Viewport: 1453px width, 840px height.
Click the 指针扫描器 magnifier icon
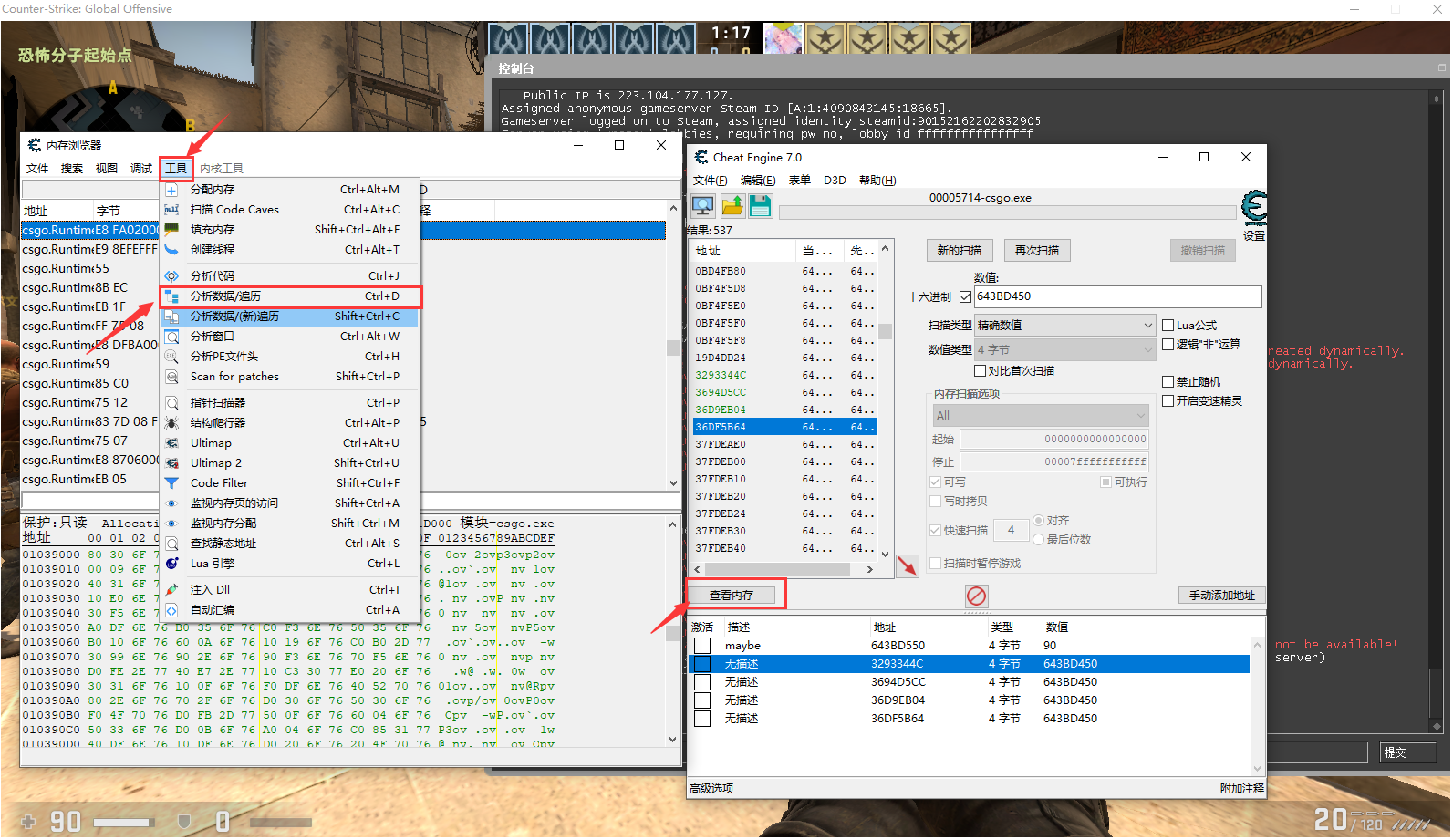[171, 403]
